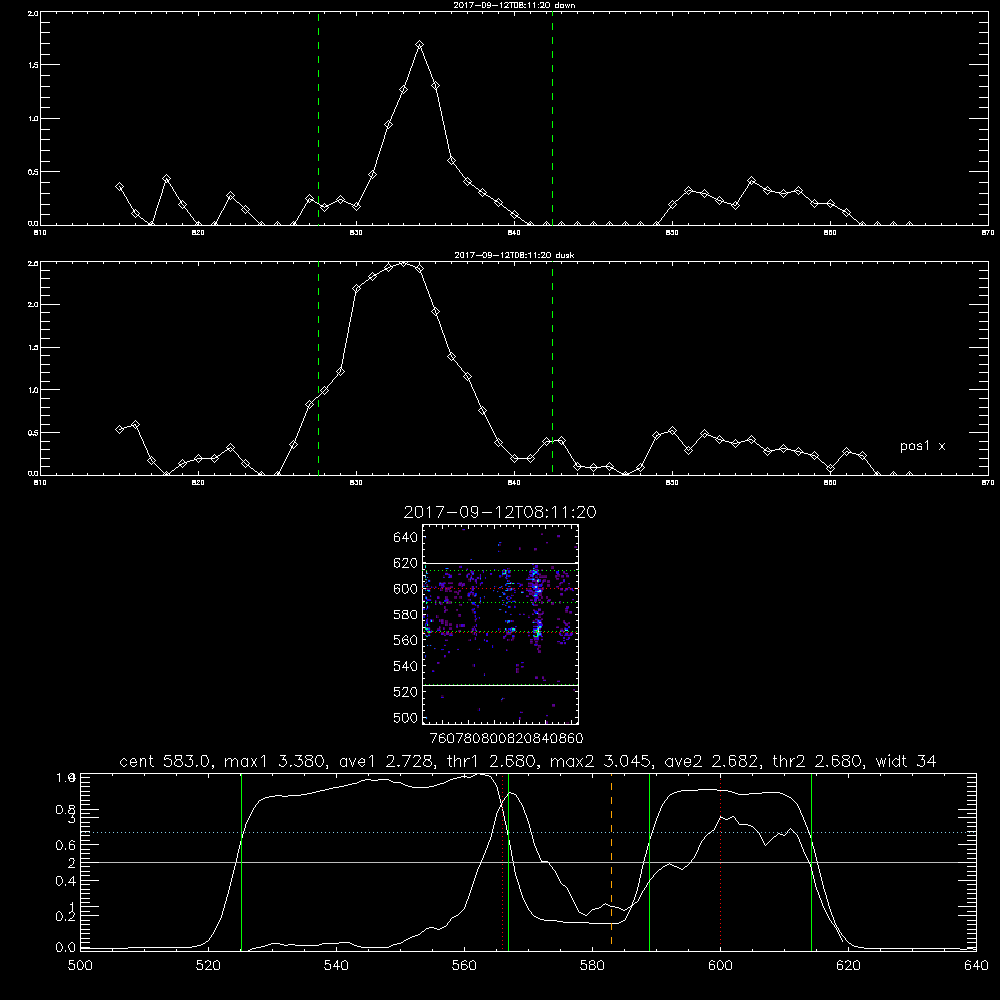1000x1000 pixels.
Task: Click the 'cent 583.0' statistics title line
Action: 527,761
